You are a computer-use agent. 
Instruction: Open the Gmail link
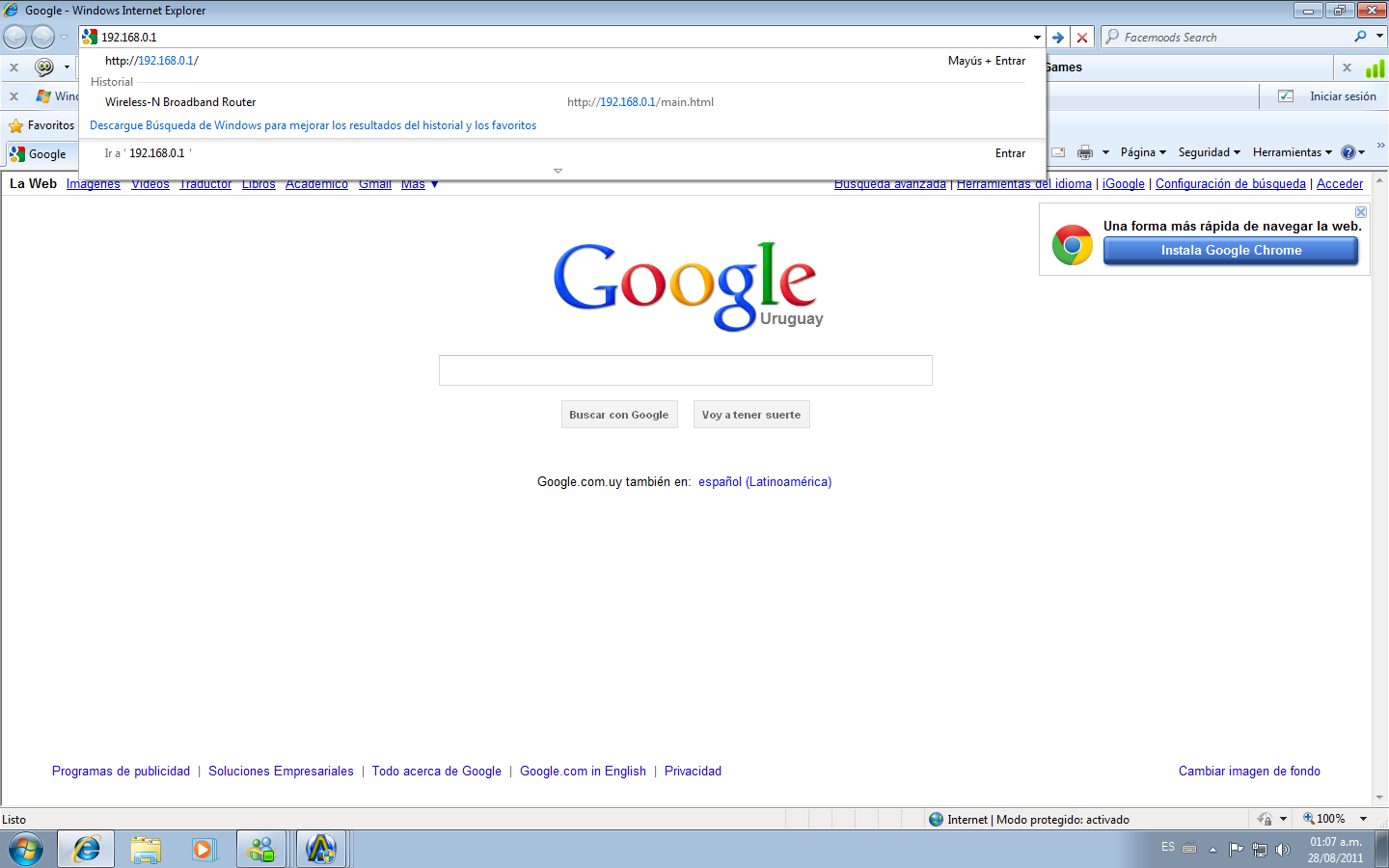375,184
